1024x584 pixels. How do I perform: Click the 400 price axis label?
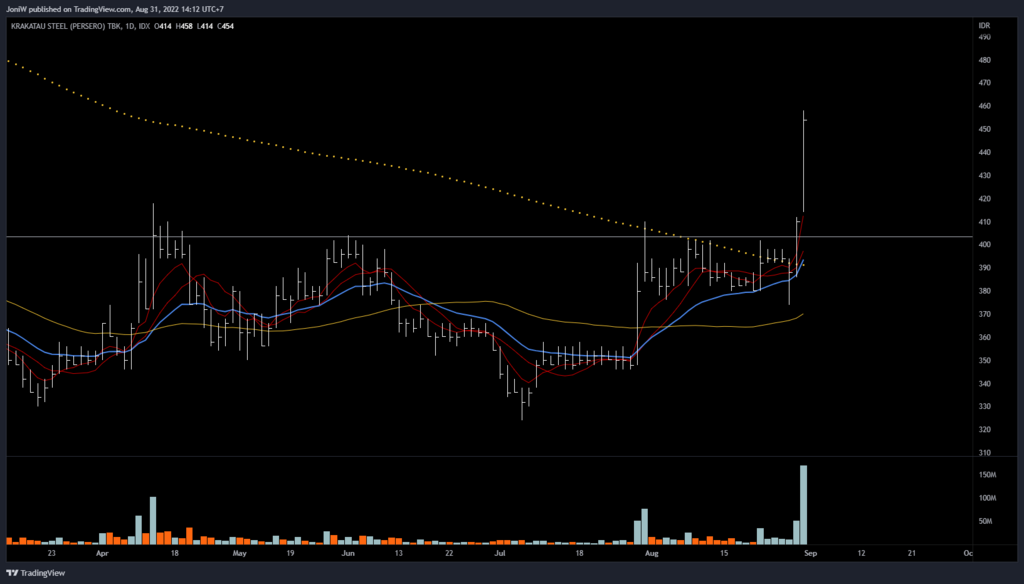click(x=984, y=245)
